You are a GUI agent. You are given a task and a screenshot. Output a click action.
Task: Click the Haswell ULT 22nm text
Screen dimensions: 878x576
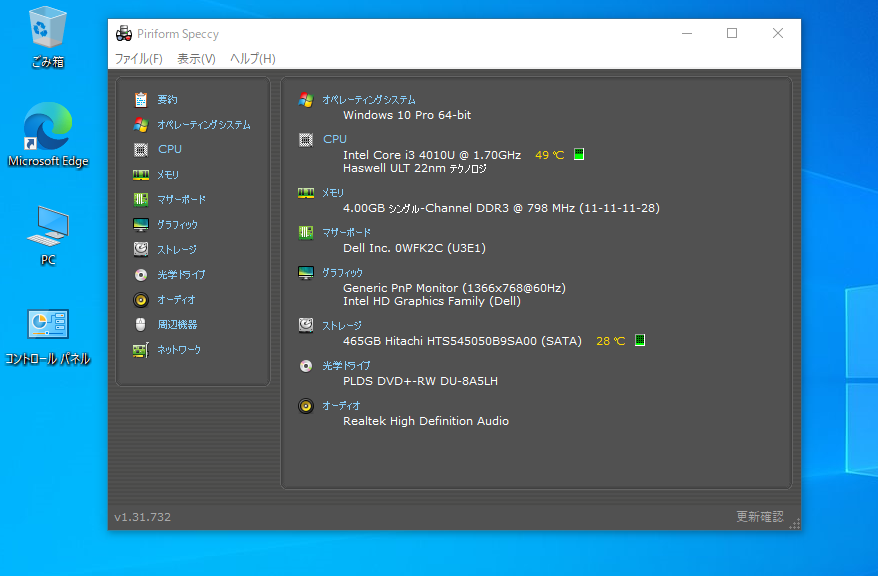(x=414, y=168)
